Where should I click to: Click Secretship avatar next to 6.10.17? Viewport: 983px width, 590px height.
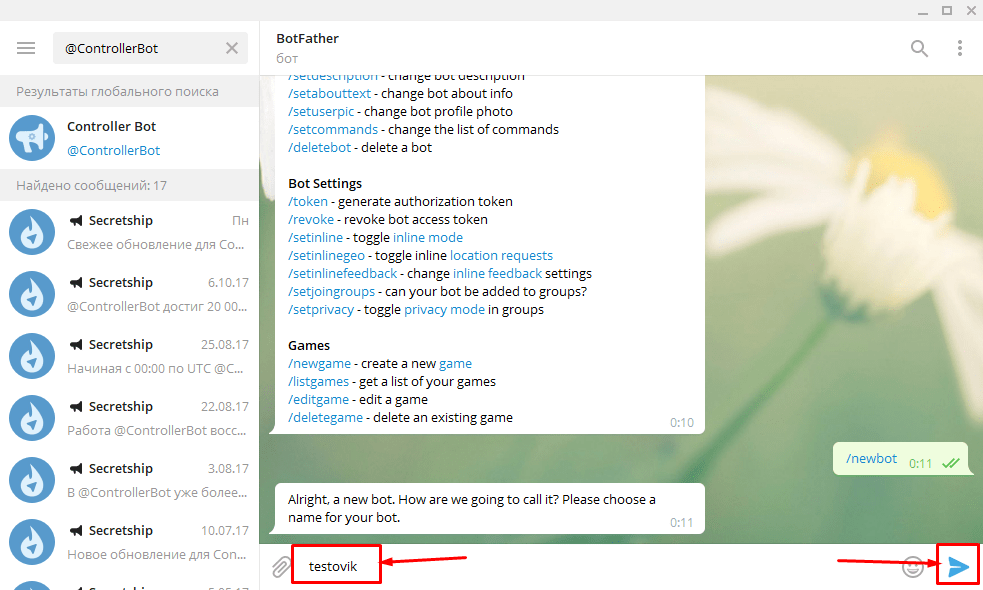pyautogui.click(x=32, y=294)
